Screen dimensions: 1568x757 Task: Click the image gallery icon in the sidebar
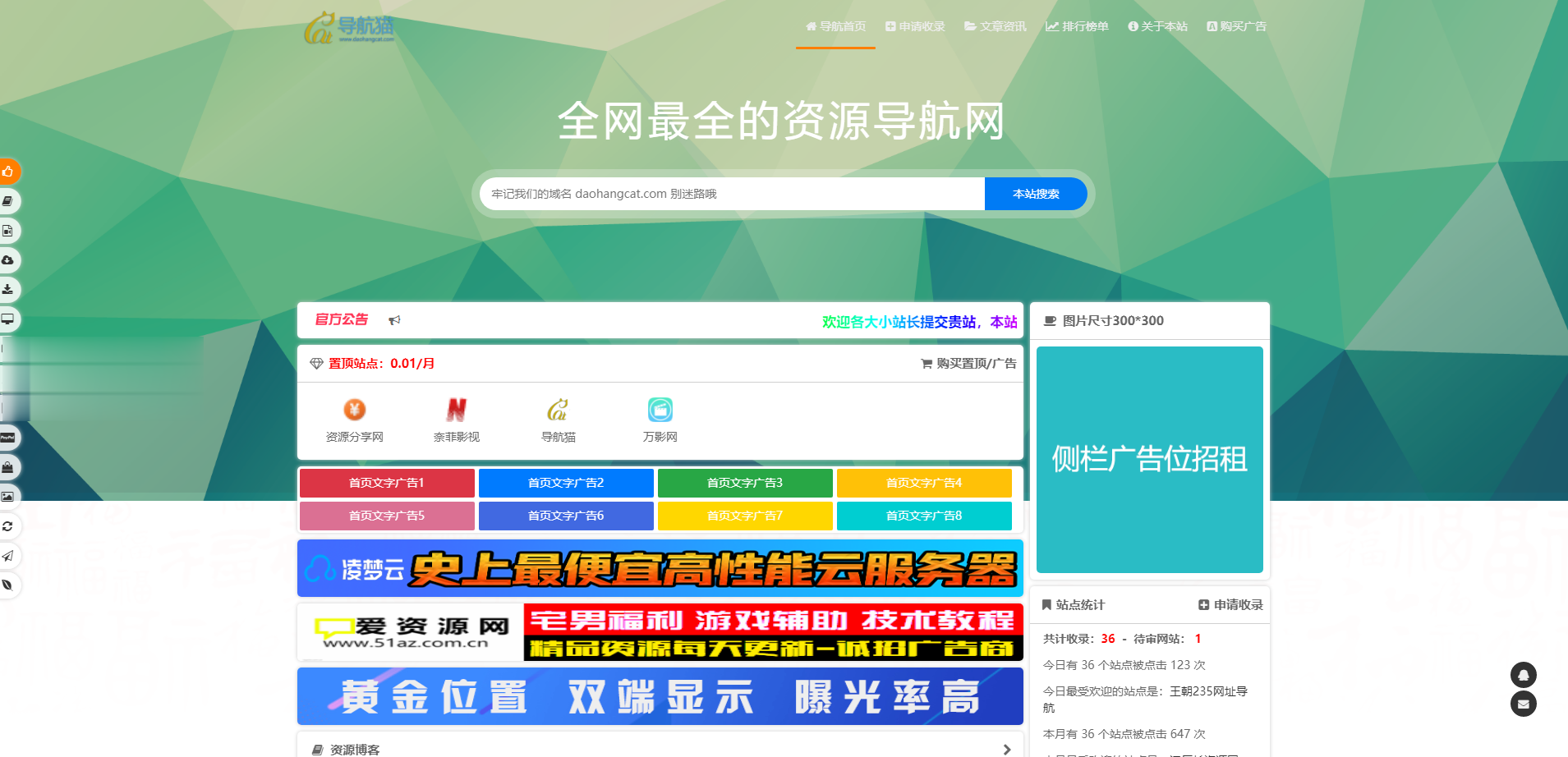click(x=10, y=496)
